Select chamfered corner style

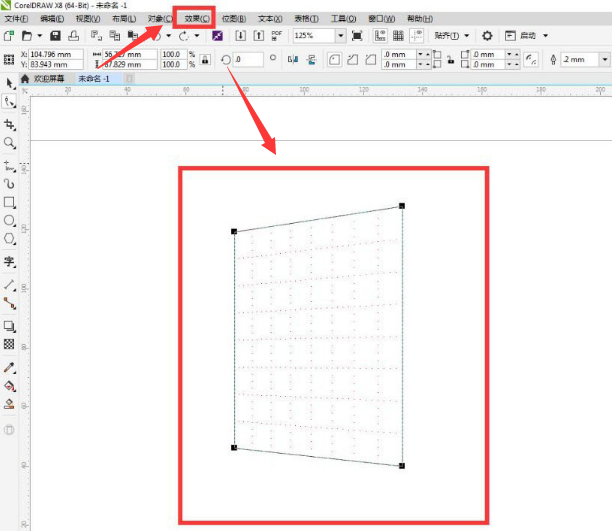[x=371, y=60]
